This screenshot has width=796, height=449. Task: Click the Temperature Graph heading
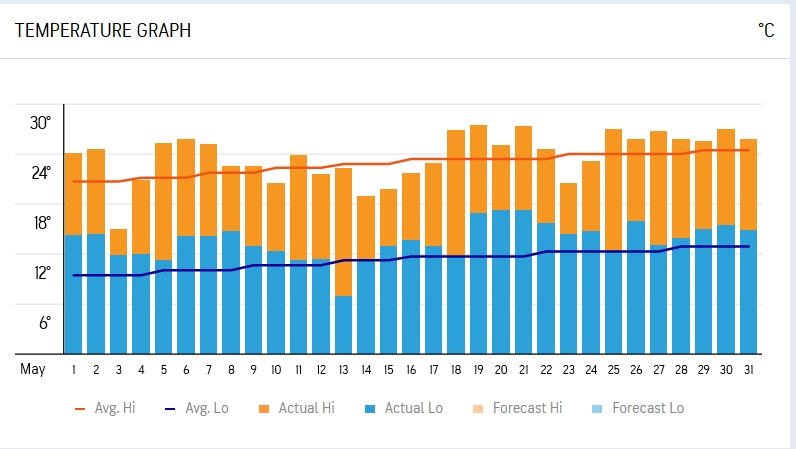pos(103,31)
